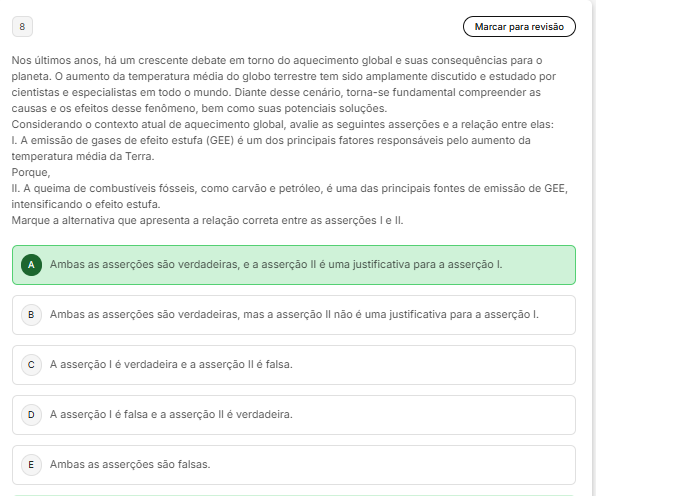Click the question number 8 badge

click(x=23, y=26)
